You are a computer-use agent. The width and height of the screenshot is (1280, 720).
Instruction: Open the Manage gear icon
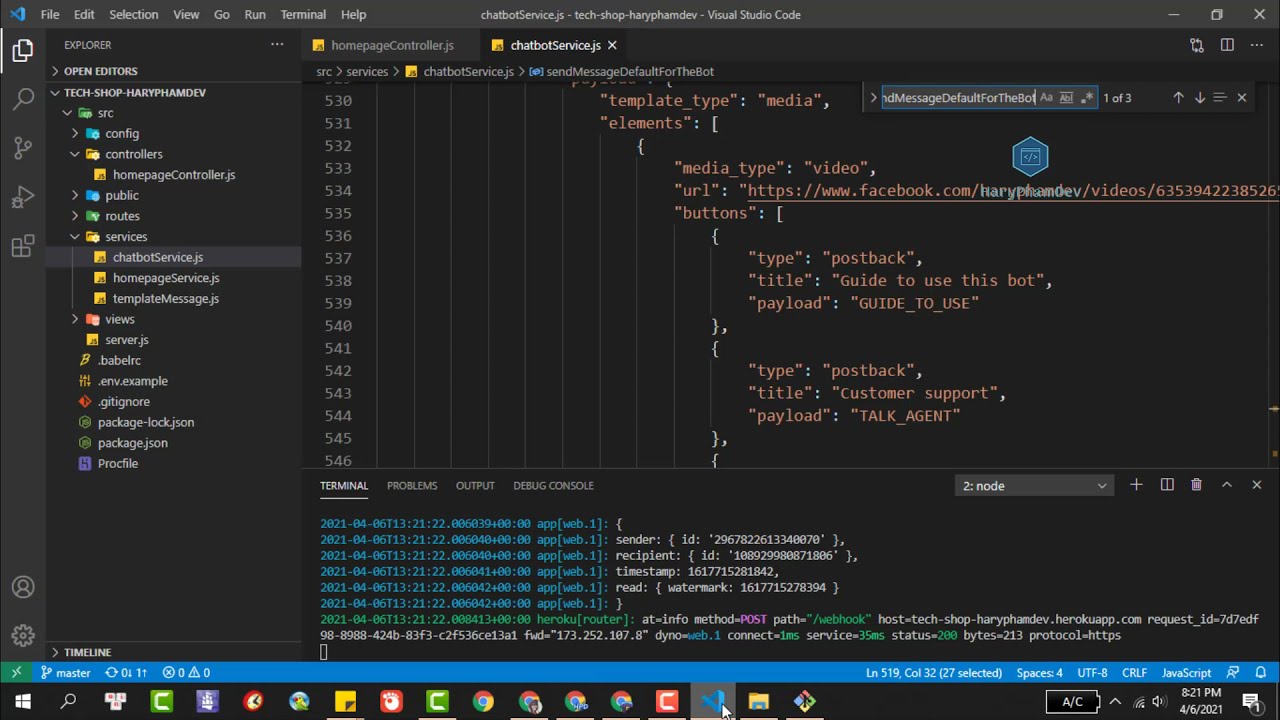click(x=23, y=635)
